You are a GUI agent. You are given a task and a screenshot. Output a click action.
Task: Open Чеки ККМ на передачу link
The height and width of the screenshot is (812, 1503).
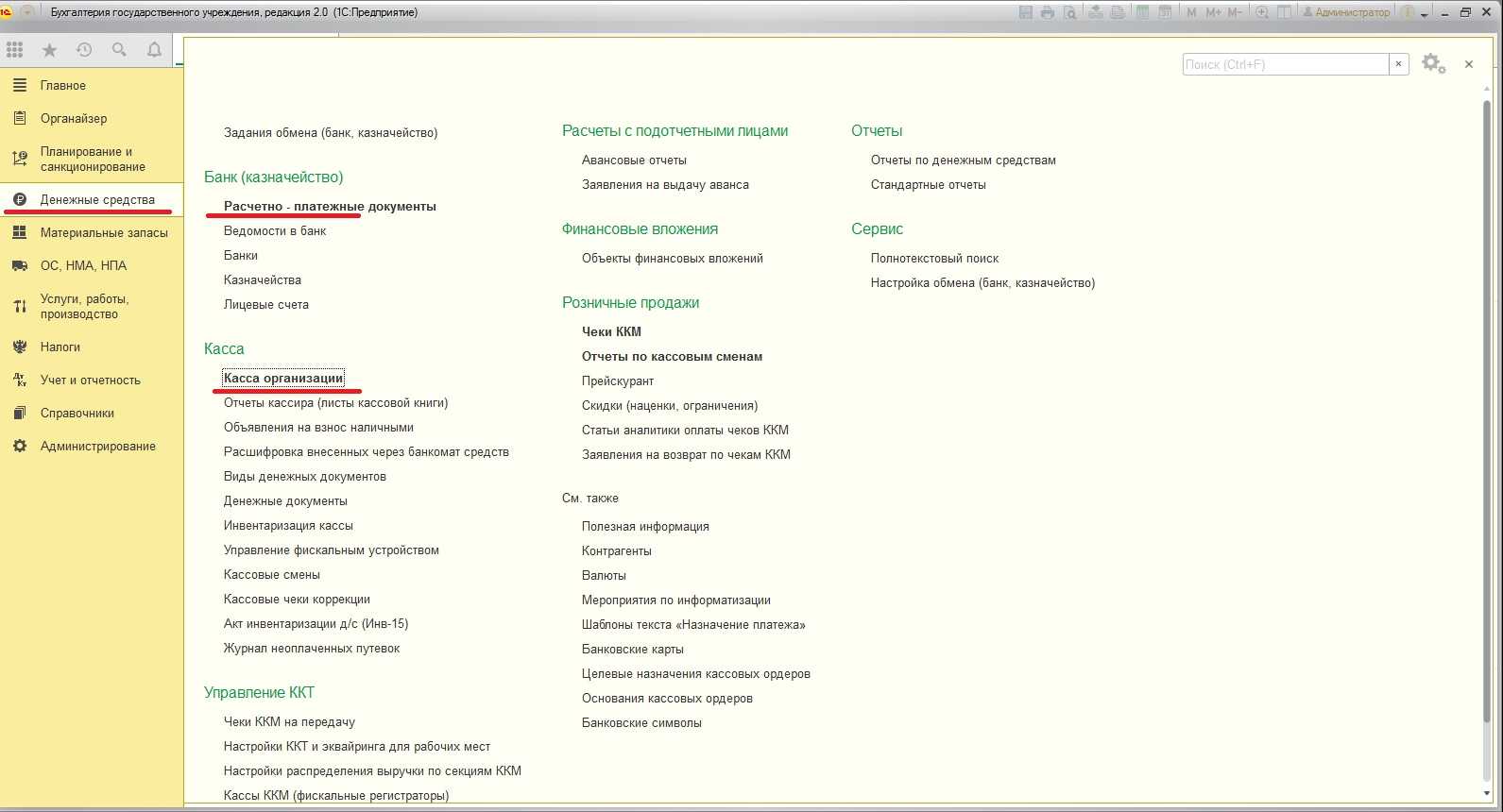pyautogui.click(x=289, y=721)
